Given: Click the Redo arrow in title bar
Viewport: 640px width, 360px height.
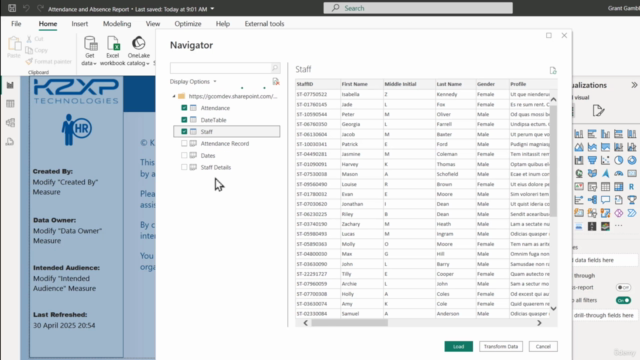Looking at the screenshot, I should (40, 8).
